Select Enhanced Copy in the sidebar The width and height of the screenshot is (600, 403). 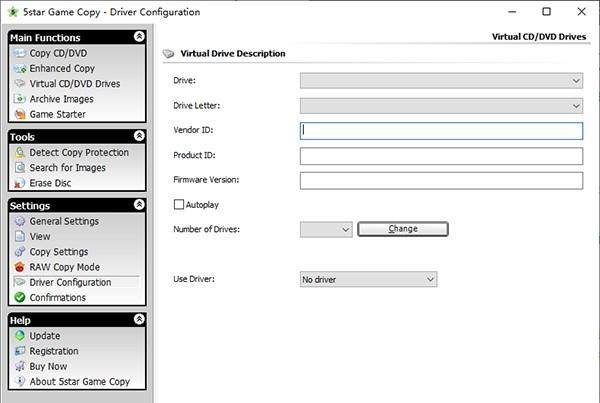pyautogui.click(x=62, y=69)
